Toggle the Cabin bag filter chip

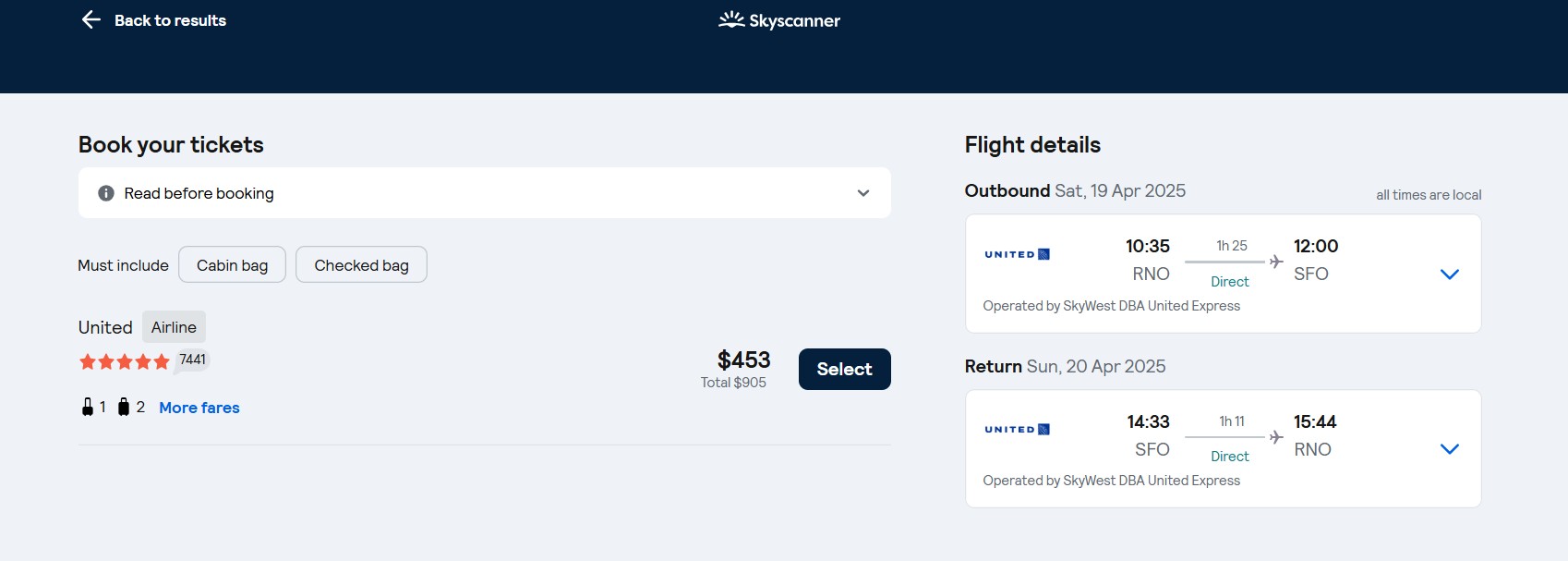click(232, 265)
